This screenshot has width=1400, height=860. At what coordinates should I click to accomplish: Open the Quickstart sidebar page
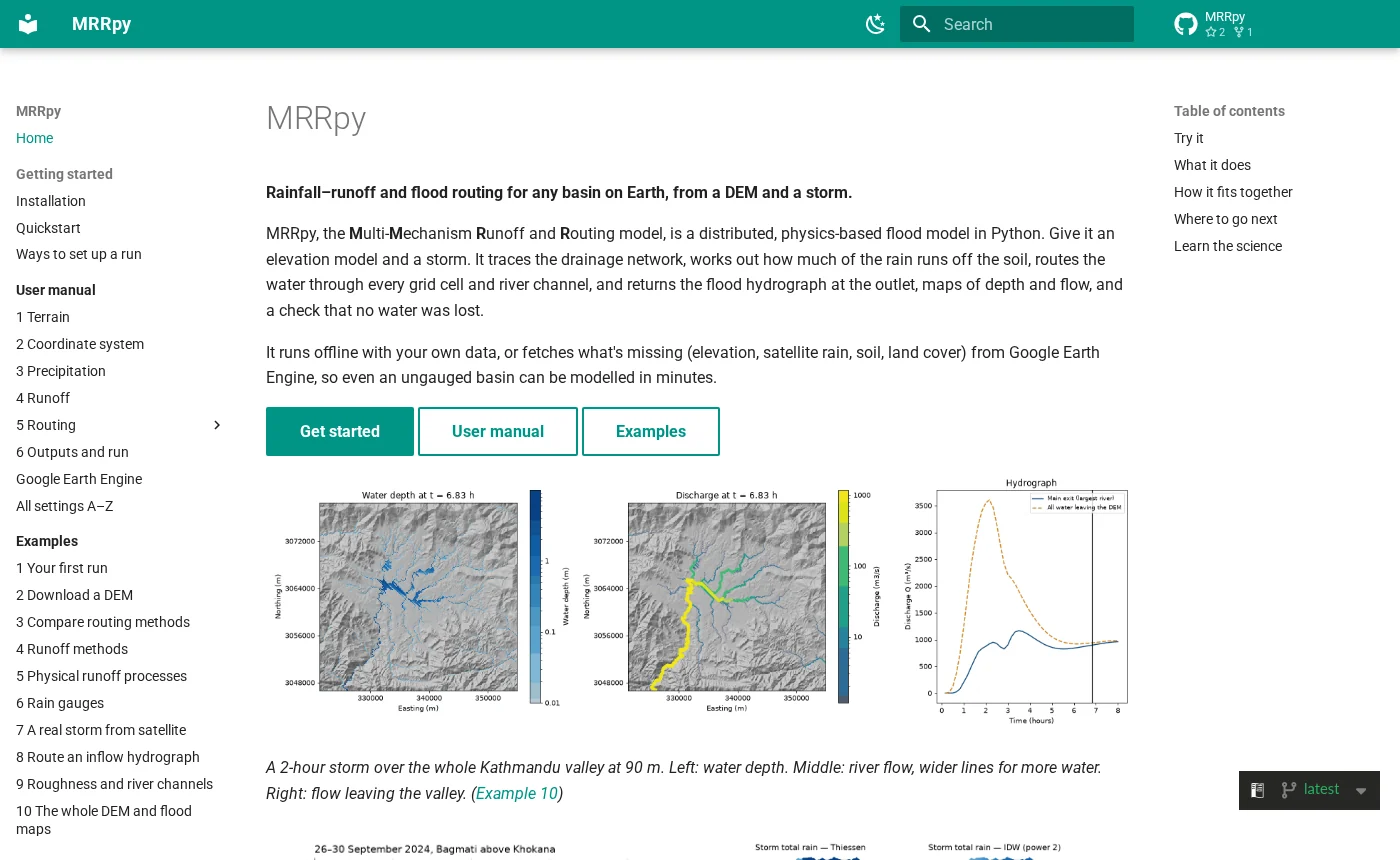(48, 228)
